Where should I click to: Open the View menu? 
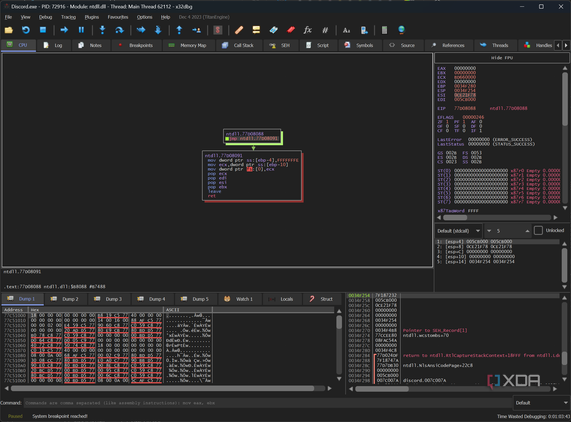click(x=25, y=17)
